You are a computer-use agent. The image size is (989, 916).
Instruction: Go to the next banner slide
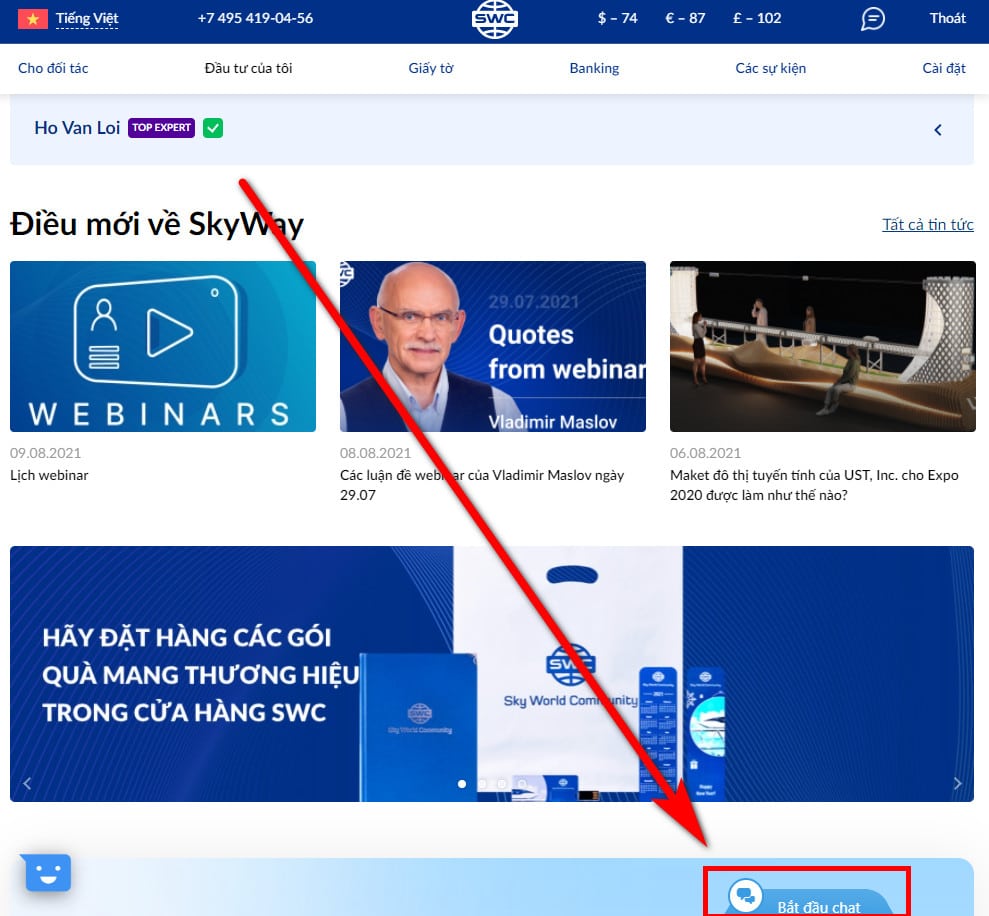point(957,784)
